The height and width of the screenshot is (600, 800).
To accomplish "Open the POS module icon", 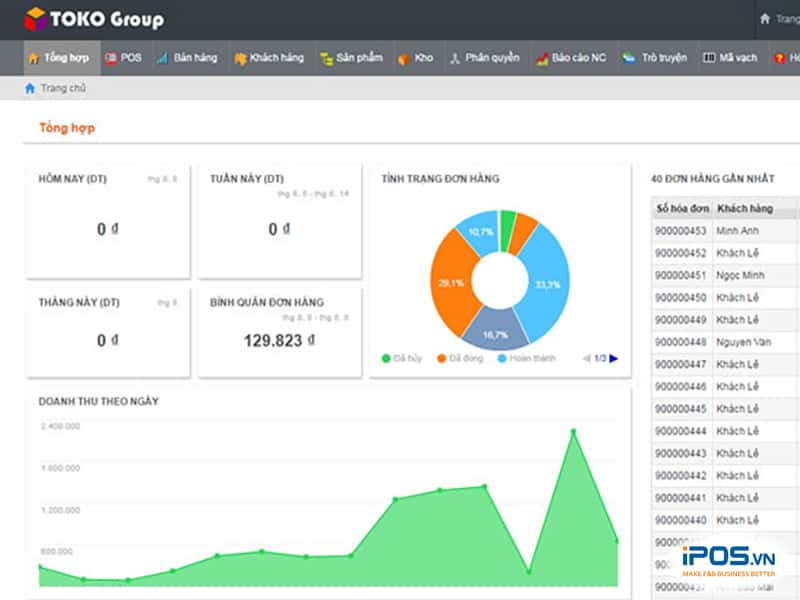I will (x=111, y=58).
